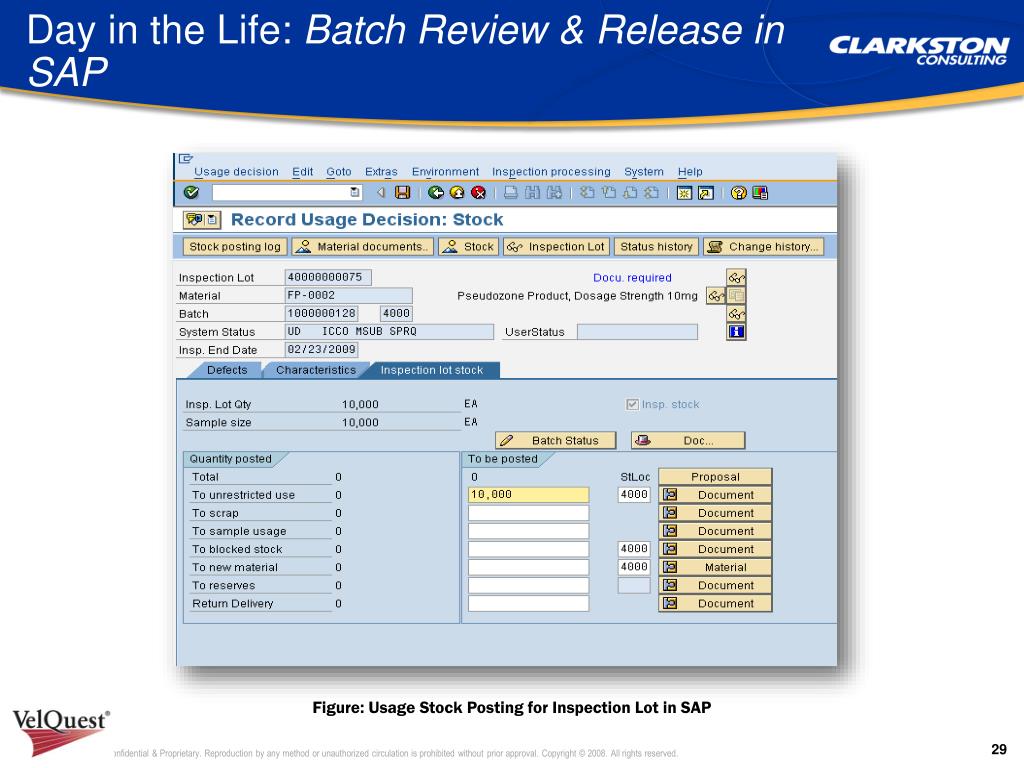
Task: Open the Goto menu
Action: pos(339,172)
